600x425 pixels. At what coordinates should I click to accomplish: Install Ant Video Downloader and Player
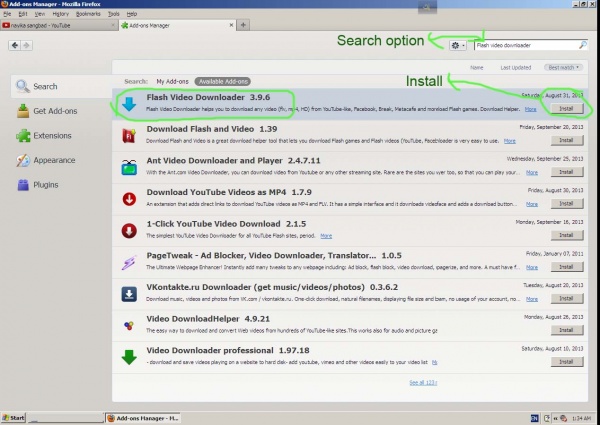(567, 172)
